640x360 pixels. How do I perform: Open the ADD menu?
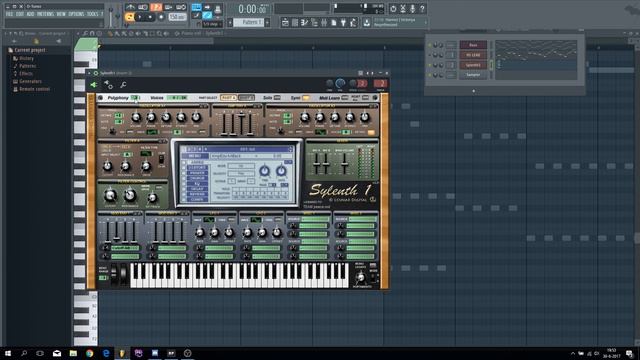pos(30,14)
